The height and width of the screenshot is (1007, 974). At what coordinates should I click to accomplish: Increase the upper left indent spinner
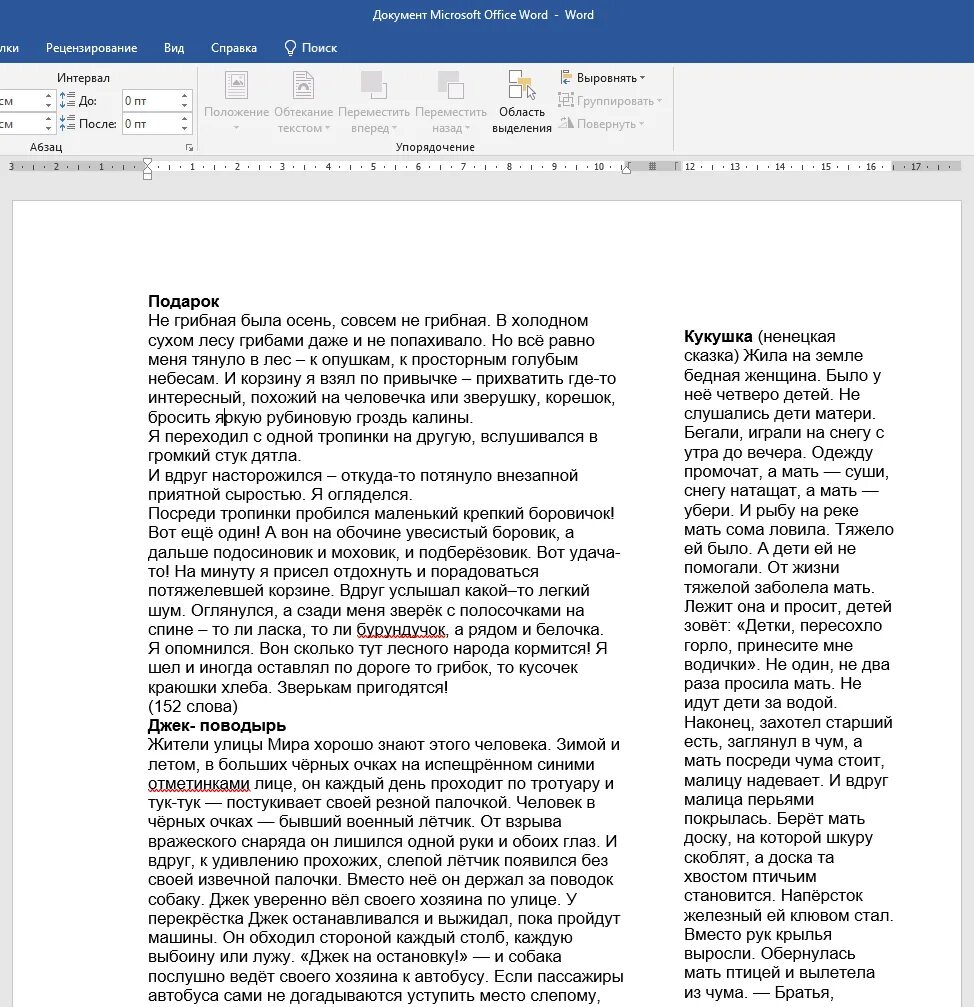point(48,96)
